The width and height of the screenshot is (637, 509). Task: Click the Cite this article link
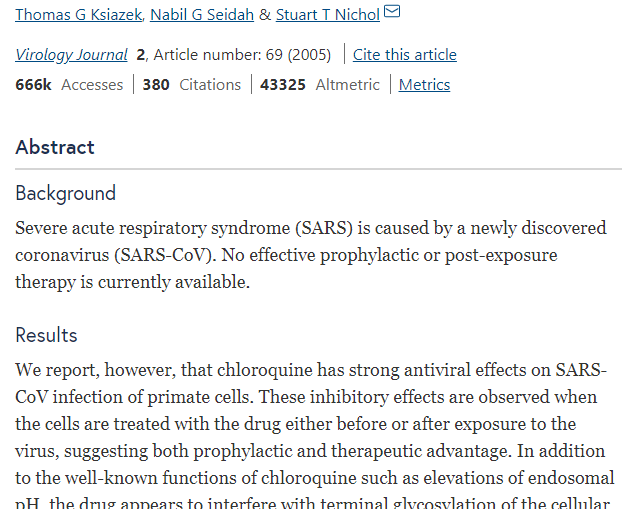(x=405, y=55)
